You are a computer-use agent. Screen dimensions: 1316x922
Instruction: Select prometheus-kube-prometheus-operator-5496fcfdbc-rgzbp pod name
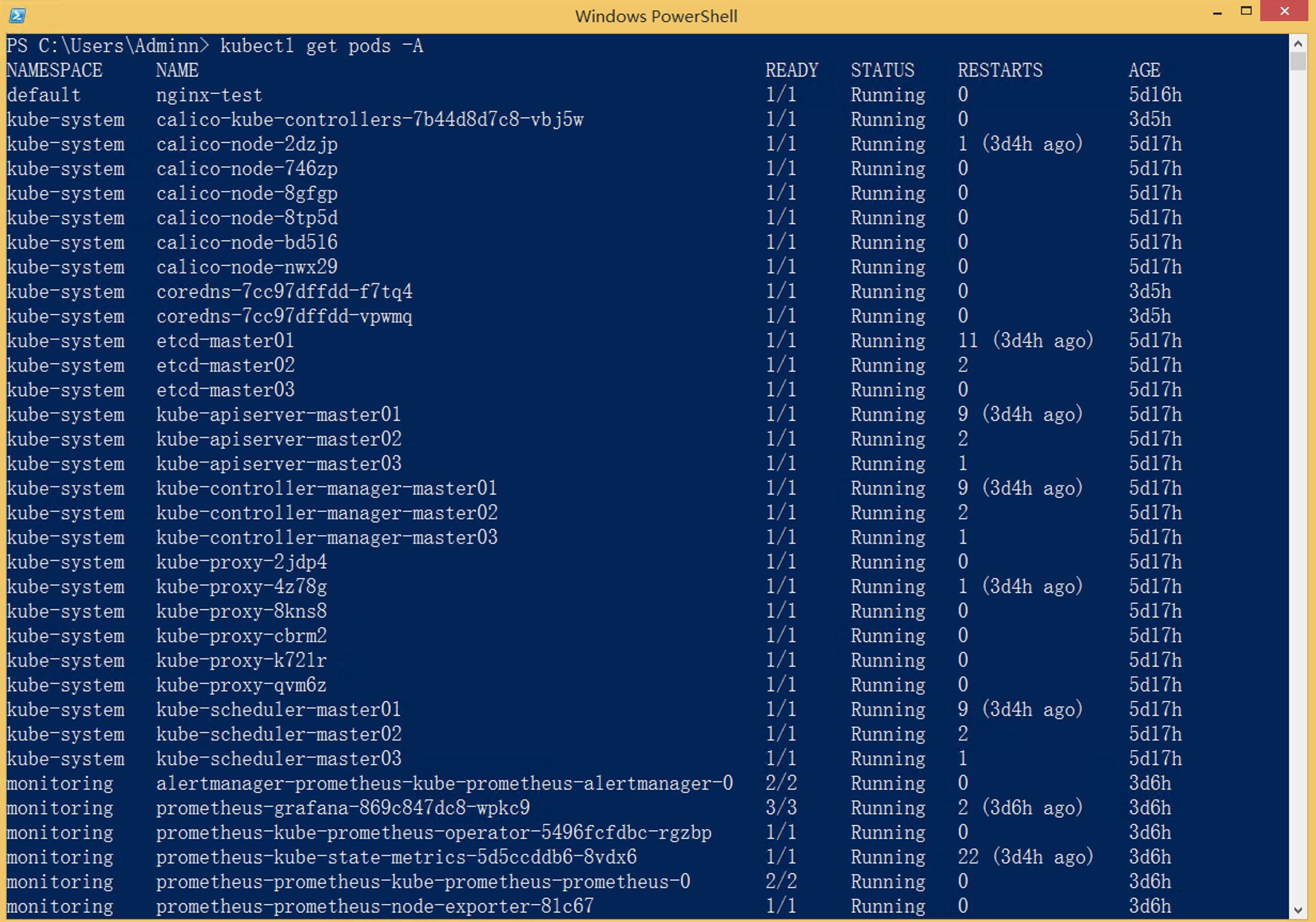click(434, 833)
